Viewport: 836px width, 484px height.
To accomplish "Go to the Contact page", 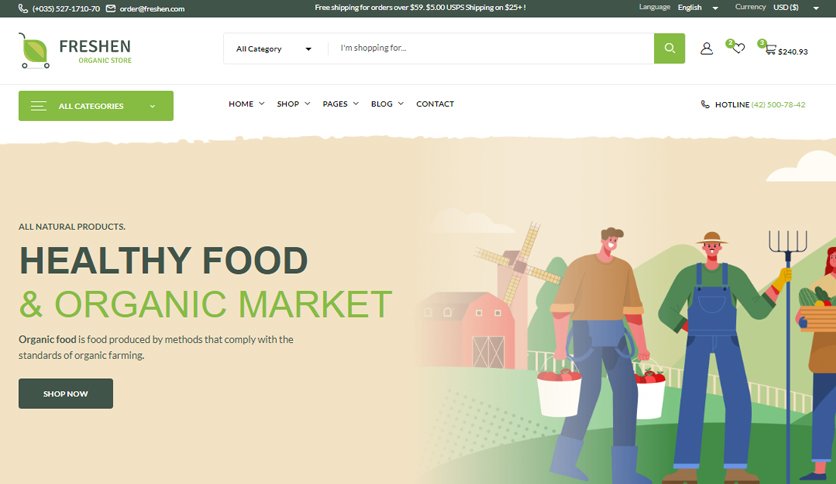I will click(x=435, y=104).
